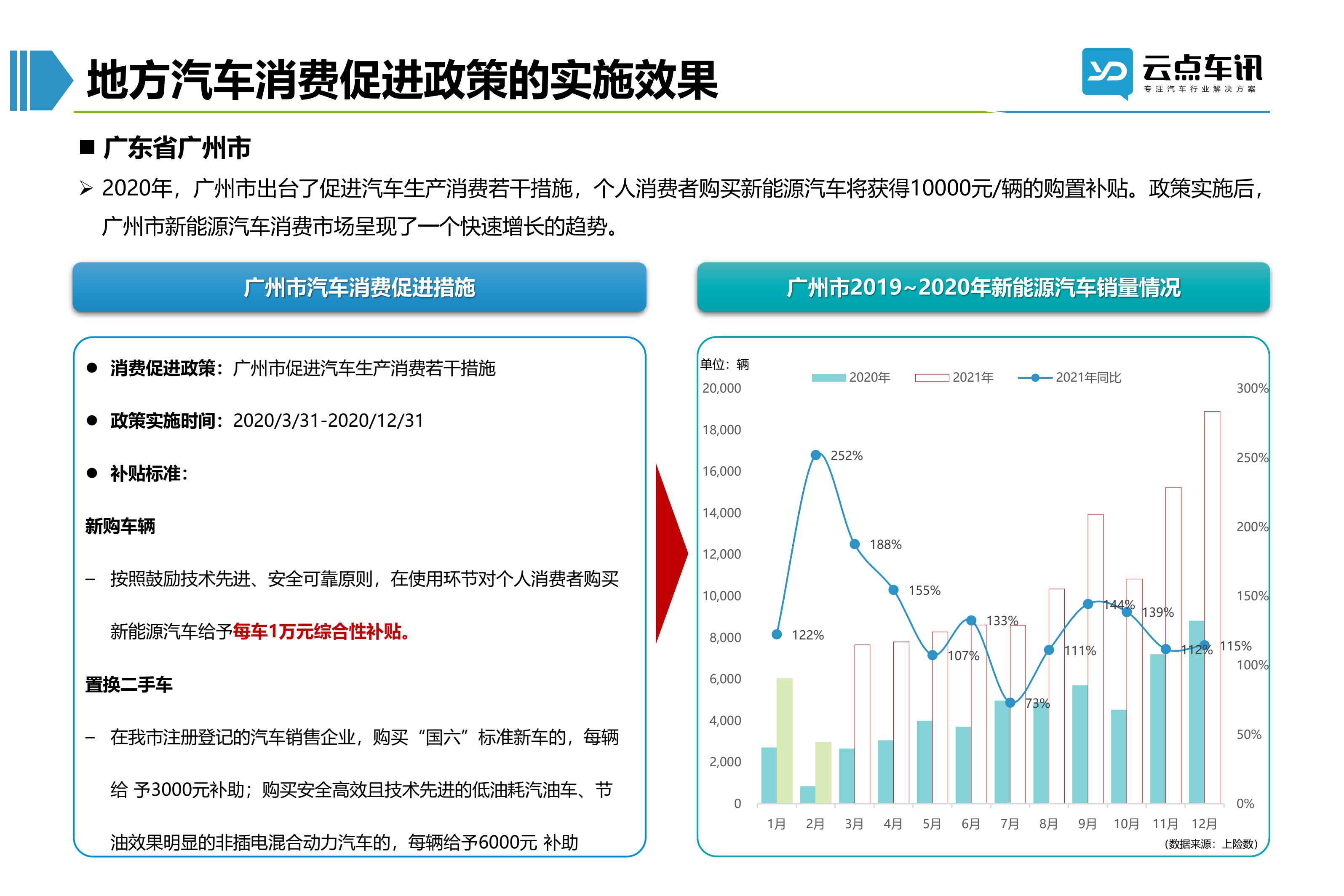Select the 115% data label
This screenshot has width=1344, height=896.
point(1235,646)
